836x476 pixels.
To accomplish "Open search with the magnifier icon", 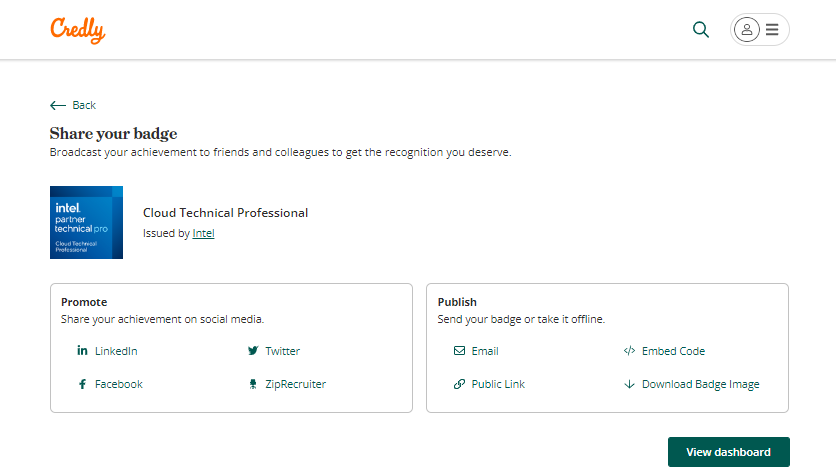I will [701, 30].
